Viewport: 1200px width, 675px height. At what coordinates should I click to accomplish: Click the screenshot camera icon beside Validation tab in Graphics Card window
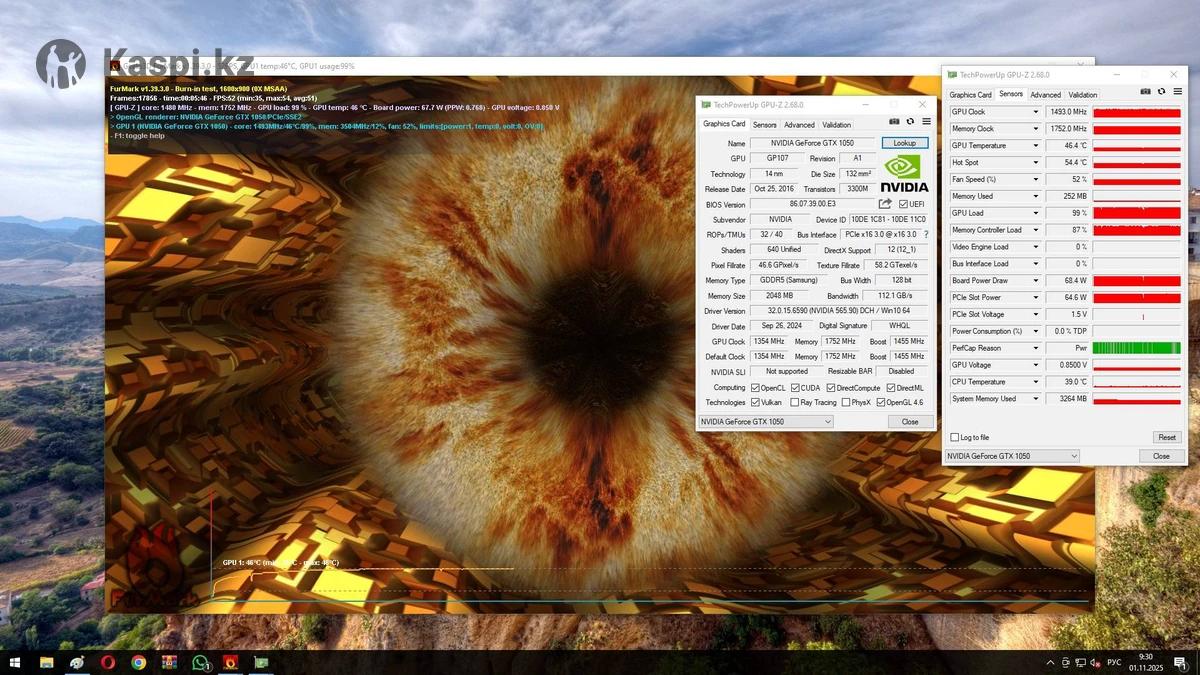pyautogui.click(x=894, y=122)
